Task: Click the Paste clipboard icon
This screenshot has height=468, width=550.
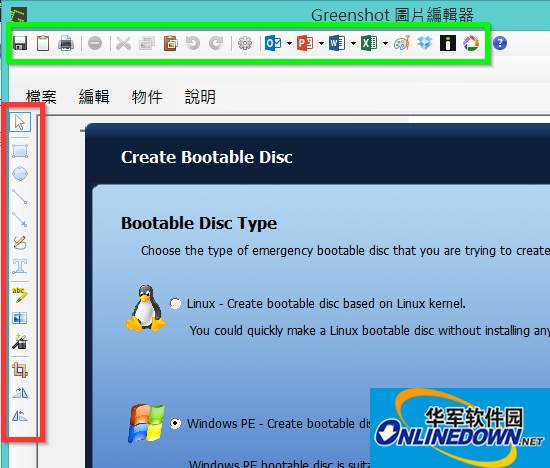Action: [170, 43]
